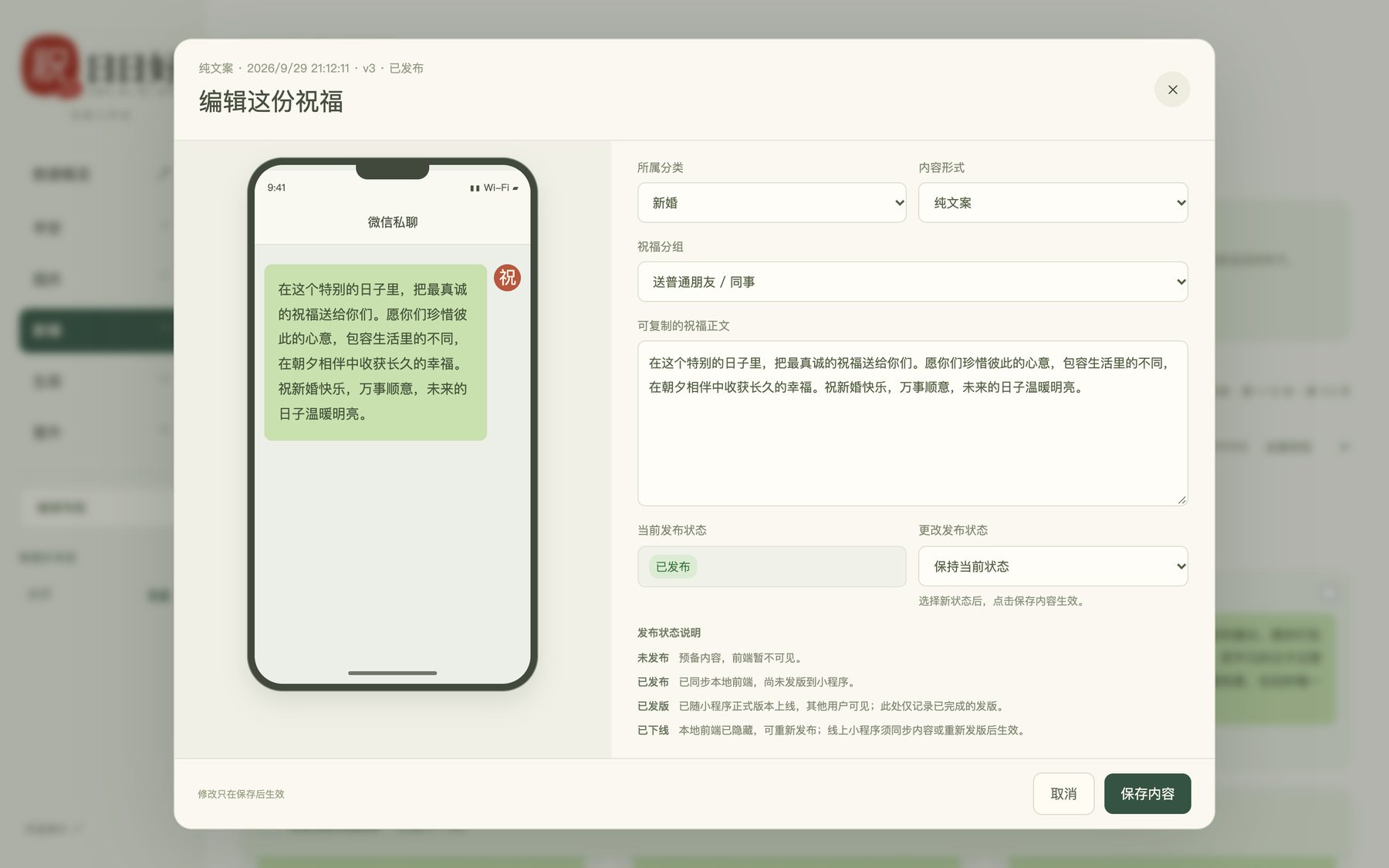
Task: Click the 微信私聊 title in phone preview
Action: [x=393, y=222]
